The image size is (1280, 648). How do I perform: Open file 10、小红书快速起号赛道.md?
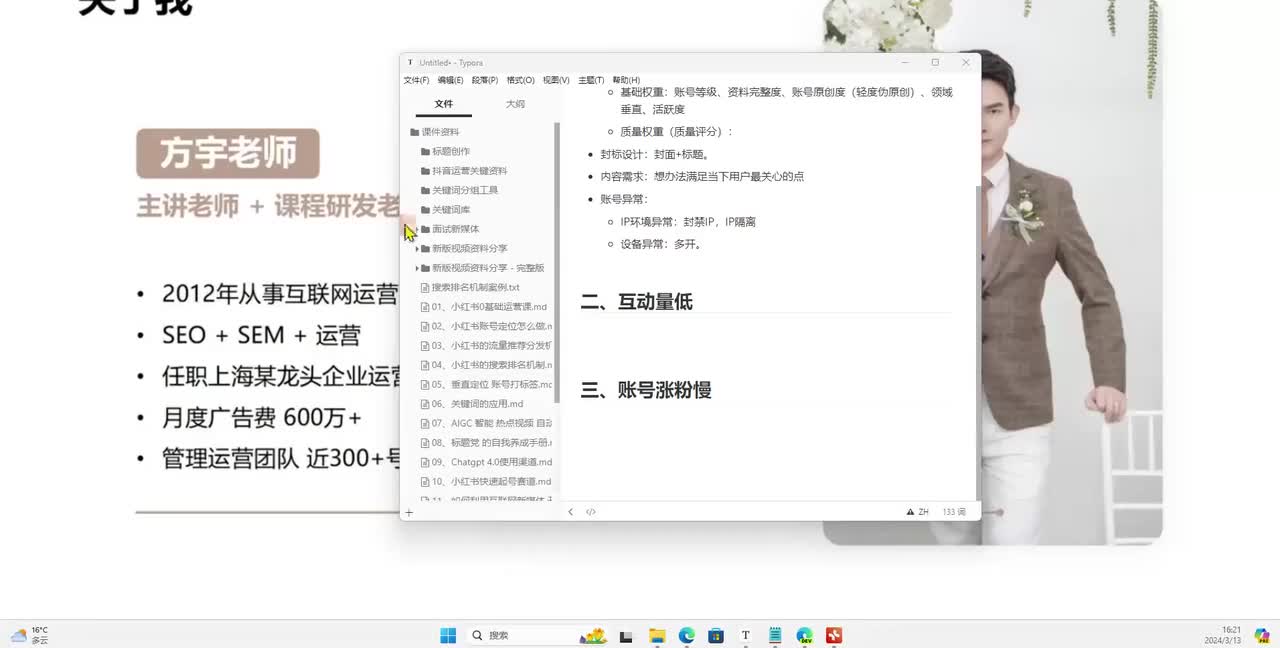coord(487,482)
